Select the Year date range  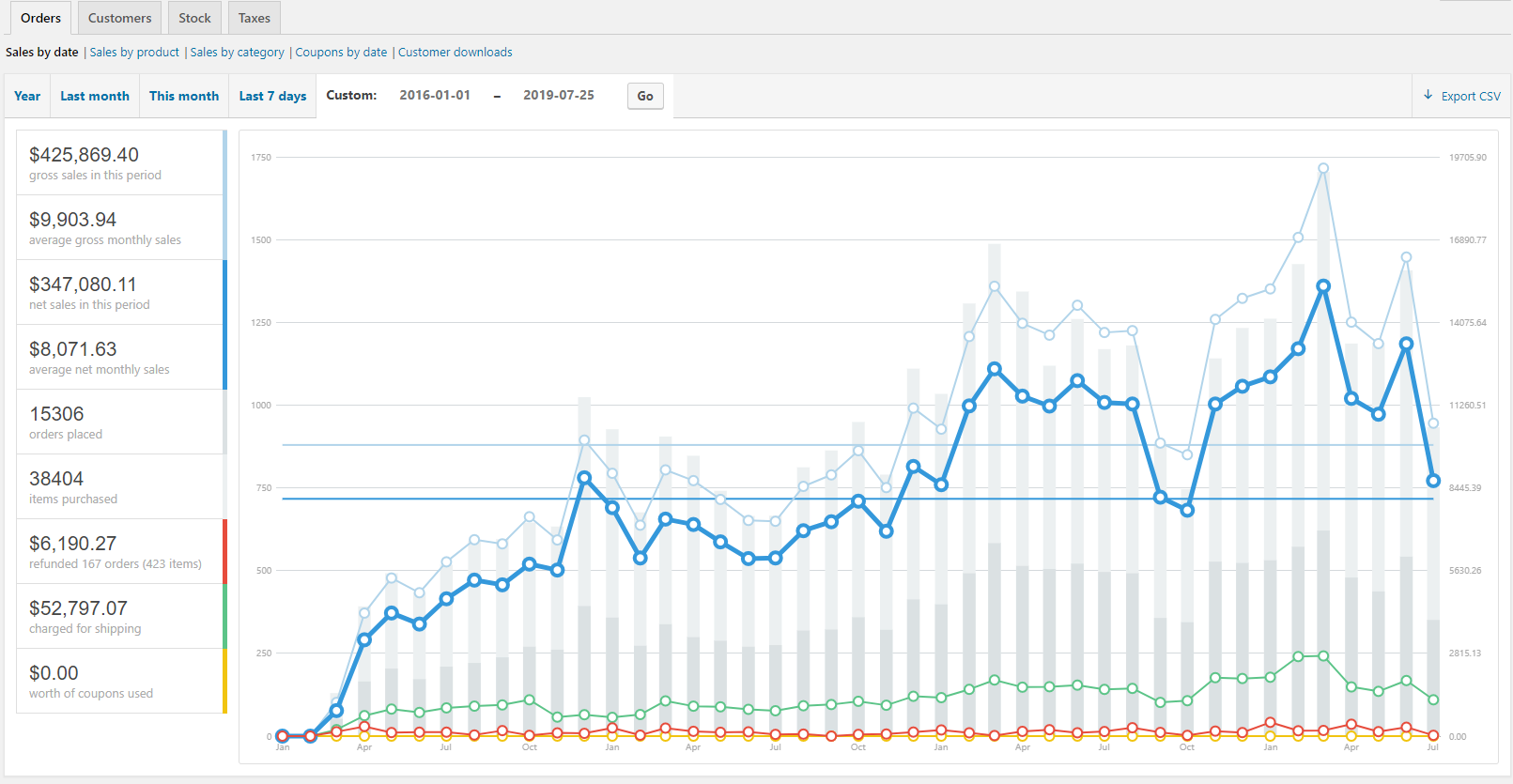(x=27, y=96)
